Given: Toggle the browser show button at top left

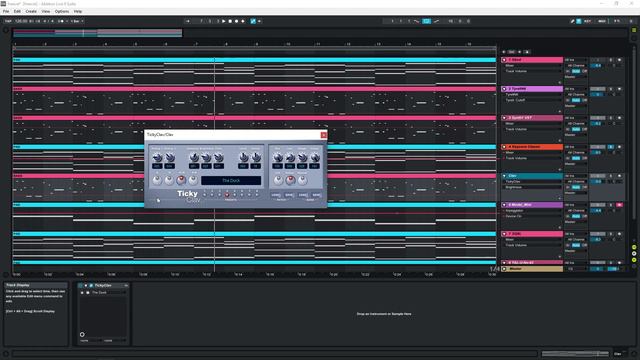Looking at the screenshot, I should pos(6,30).
